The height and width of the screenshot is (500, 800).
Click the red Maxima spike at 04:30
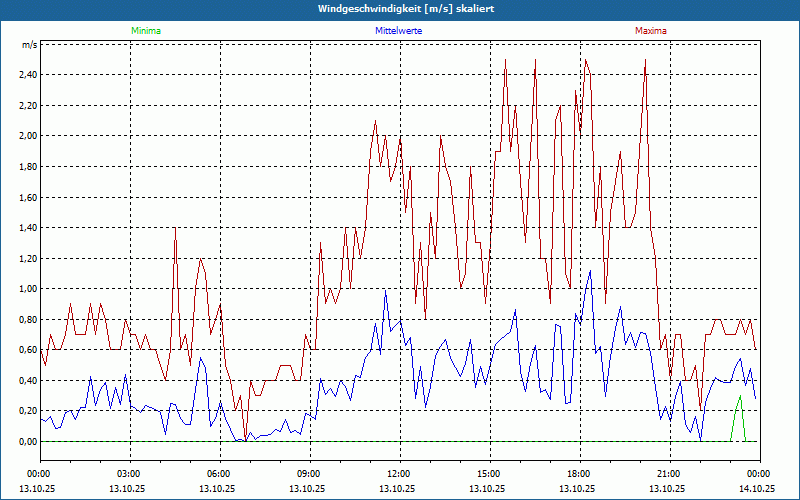coord(175,228)
